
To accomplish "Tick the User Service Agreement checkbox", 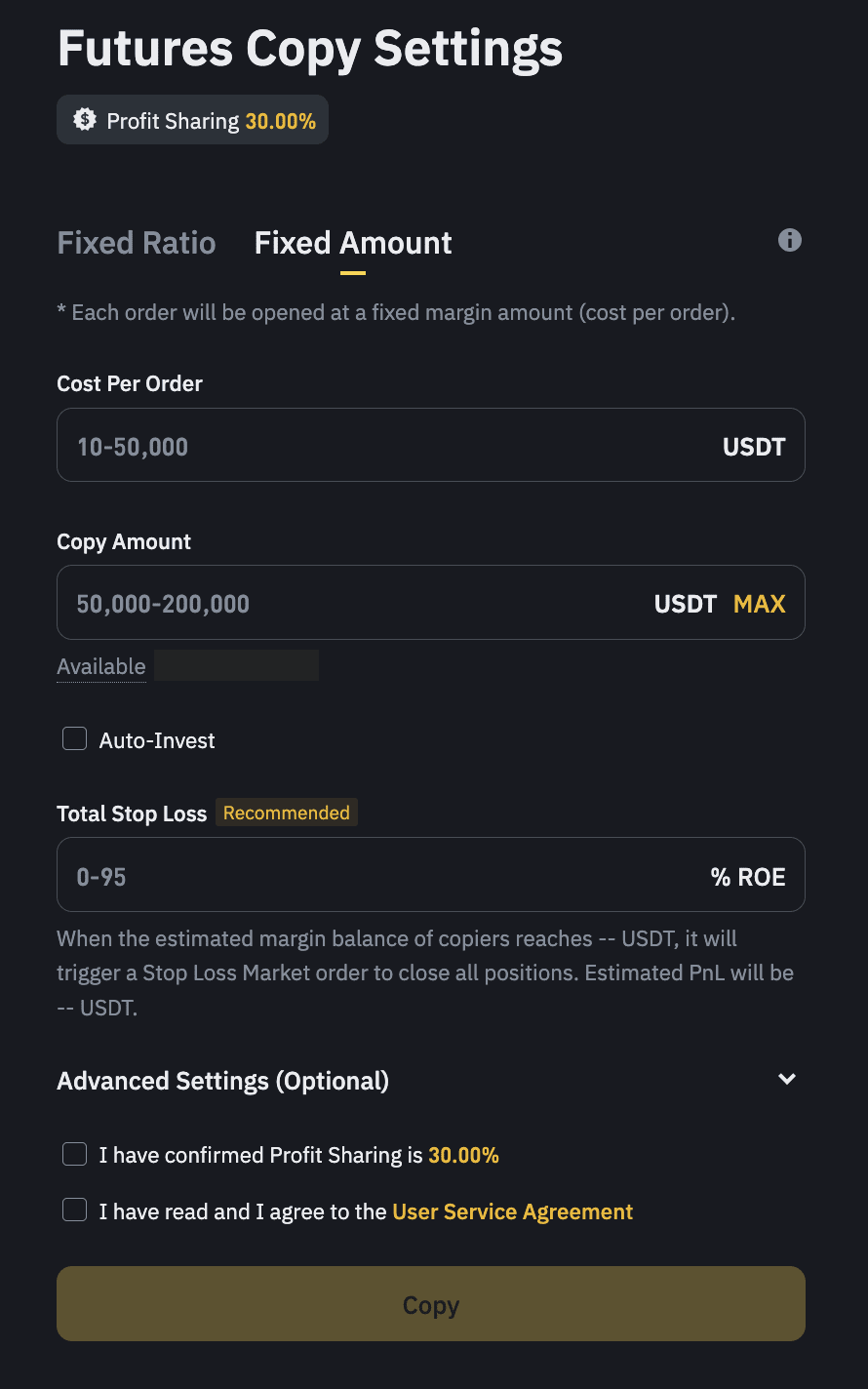I will 75,1210.
